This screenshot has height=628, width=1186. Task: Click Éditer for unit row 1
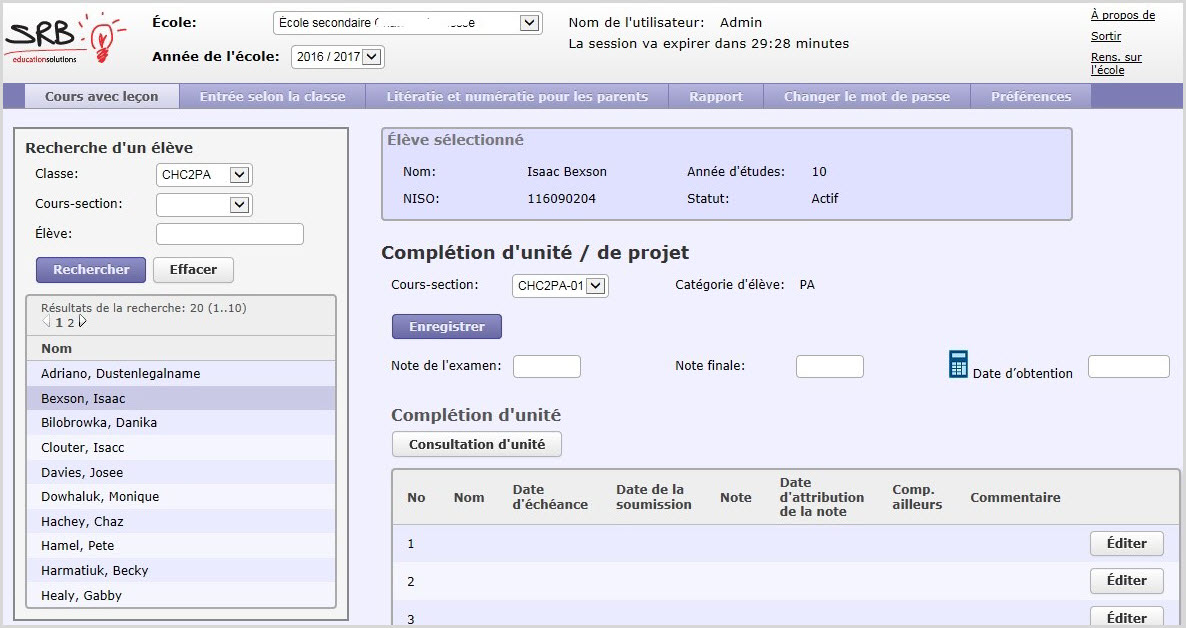pos(1126,544)
